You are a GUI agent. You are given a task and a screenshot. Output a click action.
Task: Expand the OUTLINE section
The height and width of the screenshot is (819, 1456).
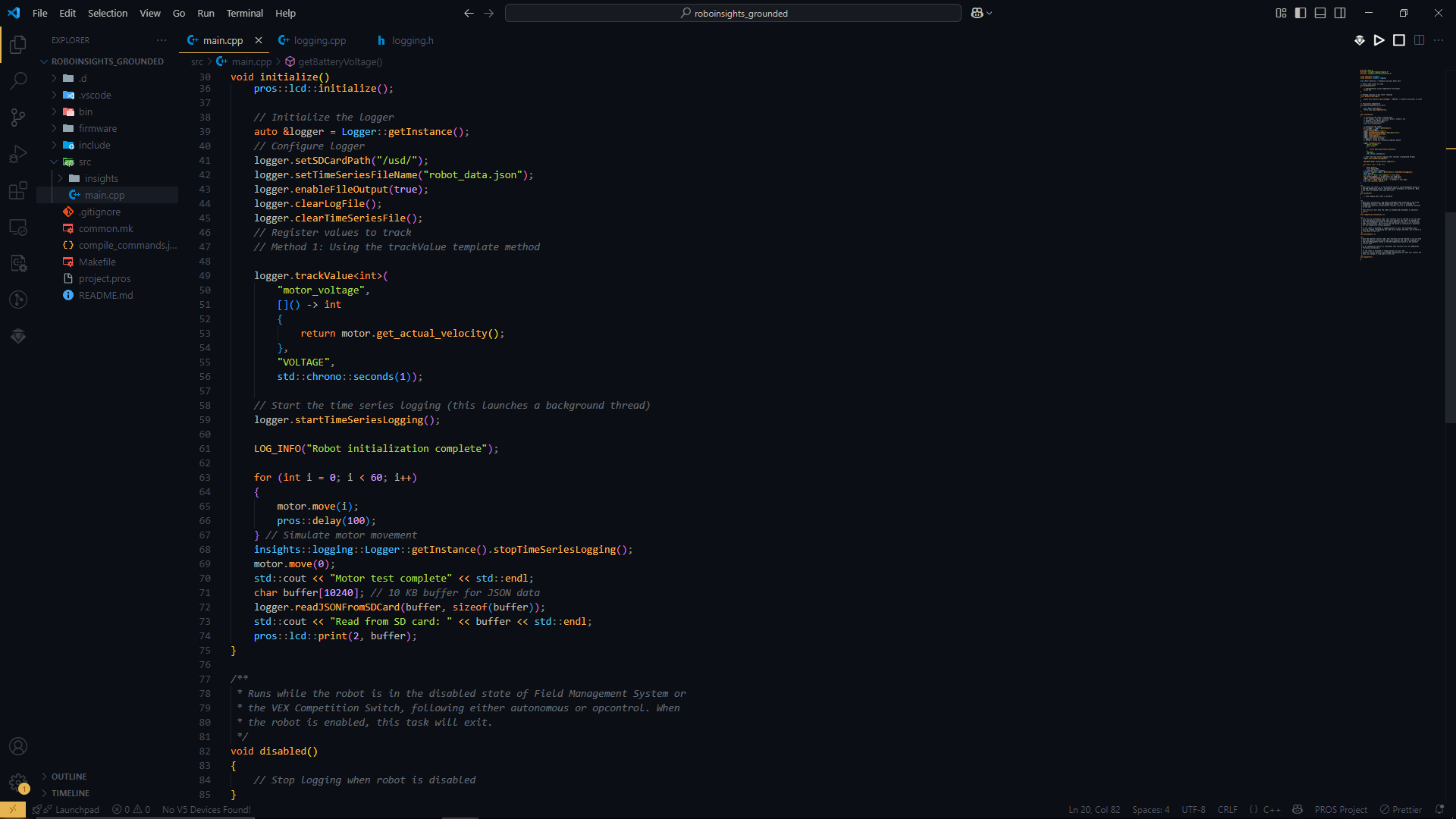(x=68, y=776)
